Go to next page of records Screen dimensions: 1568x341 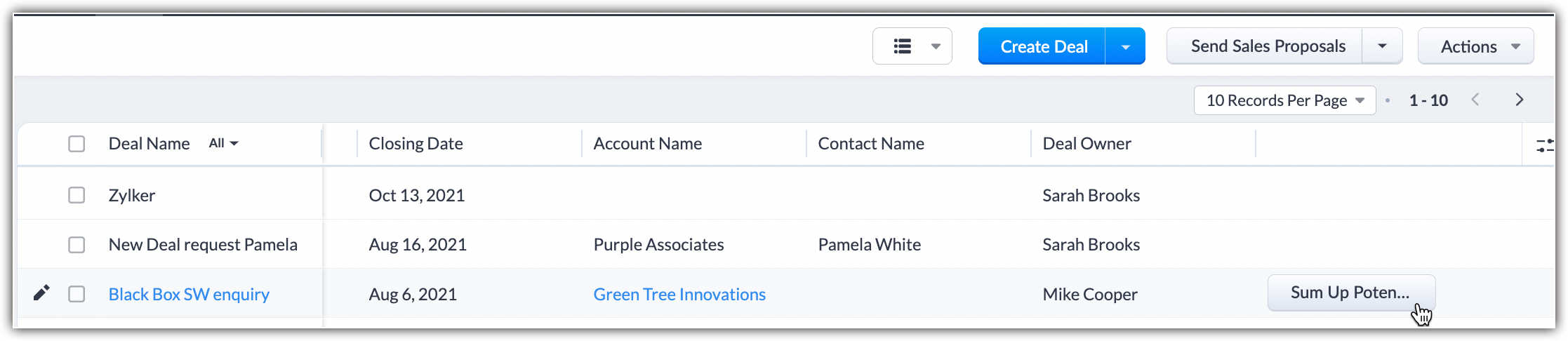pos(1519,100)
